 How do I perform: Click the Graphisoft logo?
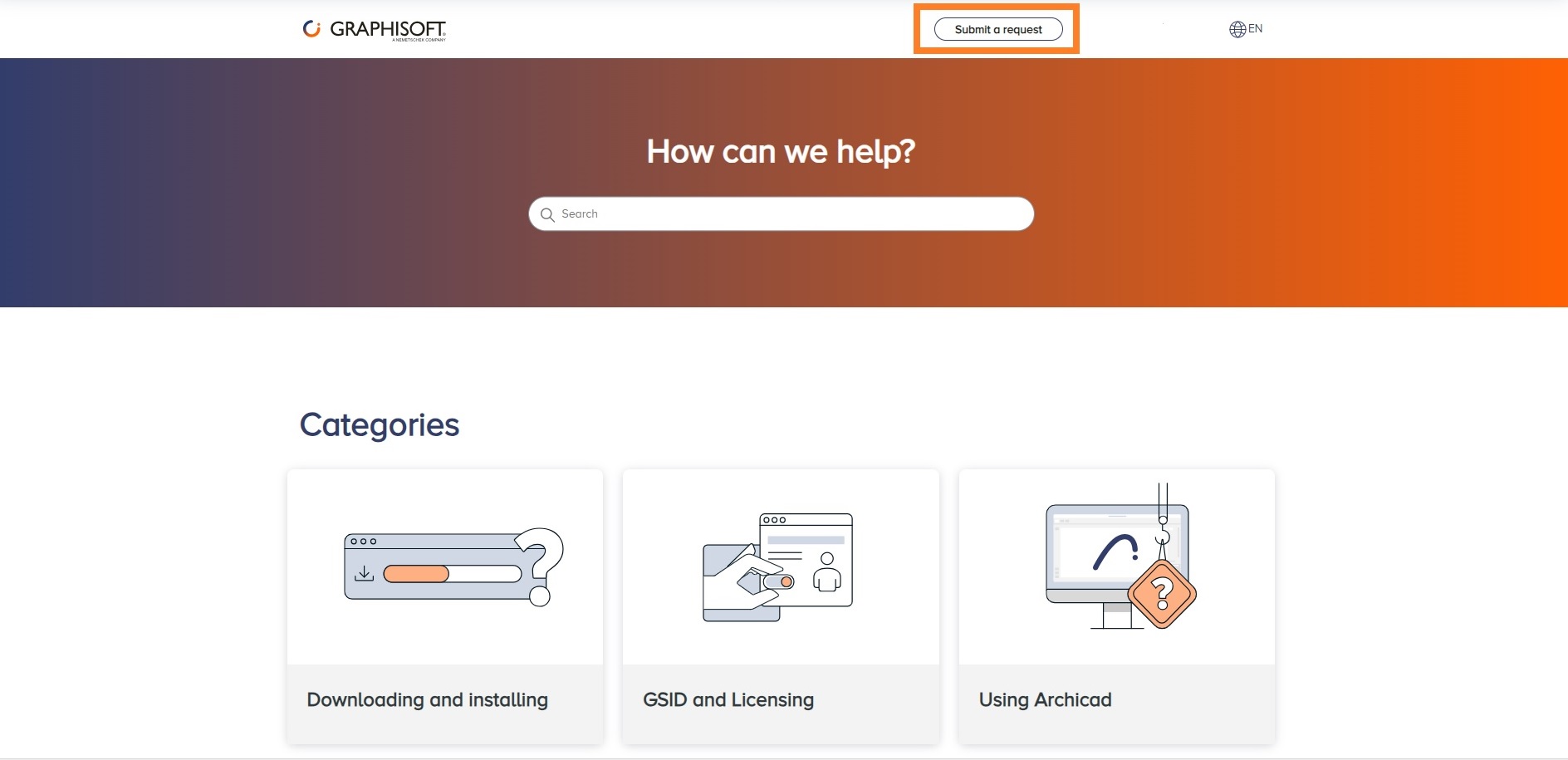tap(375, 30)
